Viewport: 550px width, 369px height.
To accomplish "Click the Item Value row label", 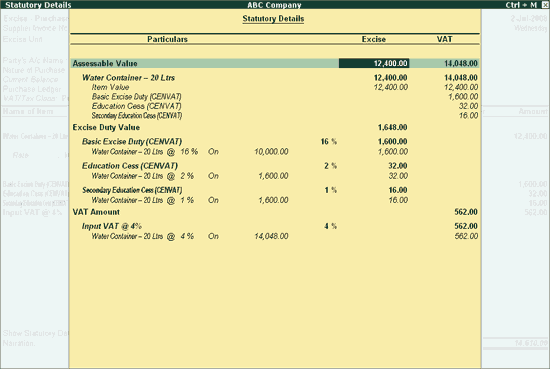I will click(x=110, y=87).
